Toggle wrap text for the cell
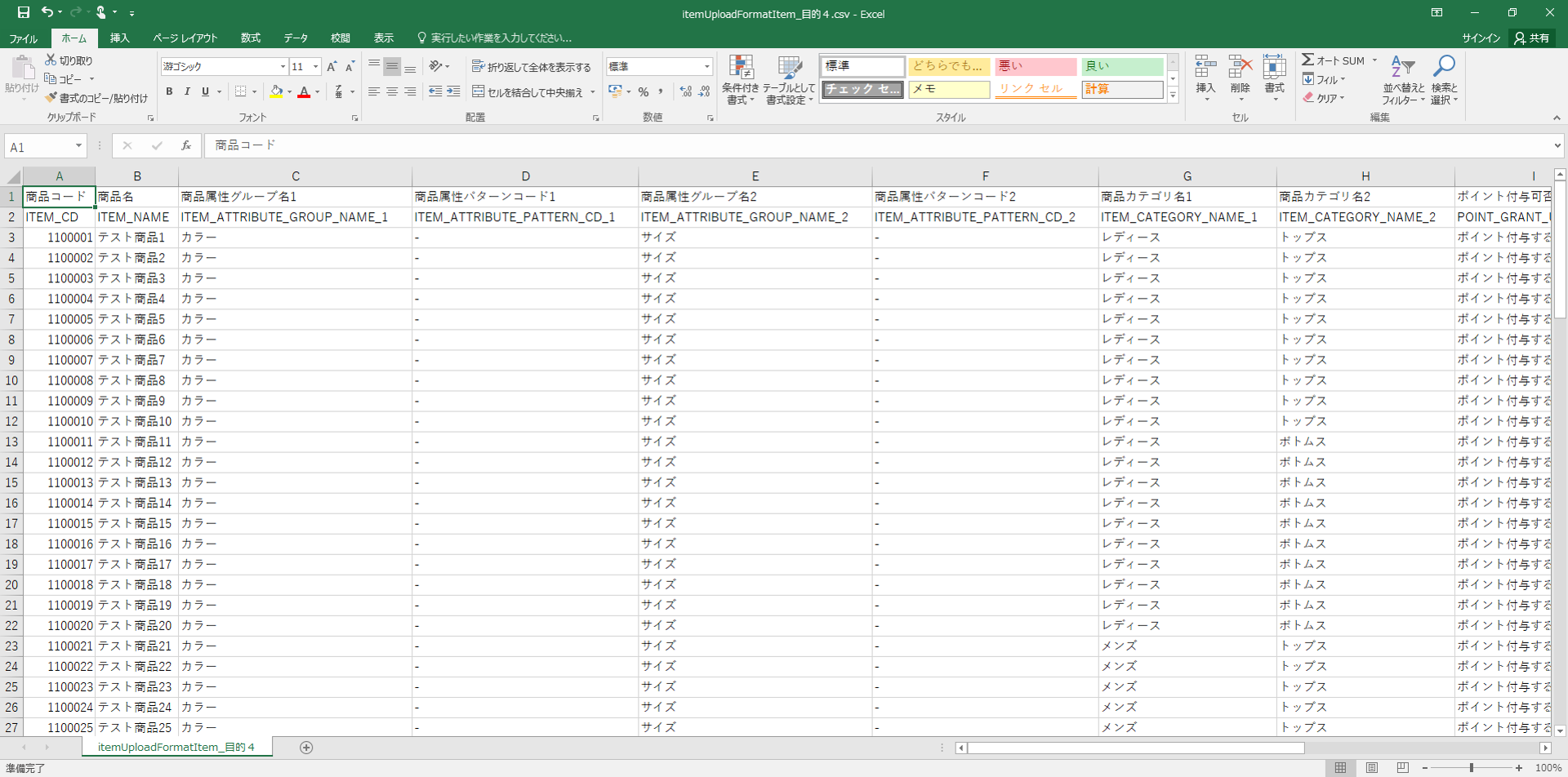The image size is (1568, 777). (531, 67)
